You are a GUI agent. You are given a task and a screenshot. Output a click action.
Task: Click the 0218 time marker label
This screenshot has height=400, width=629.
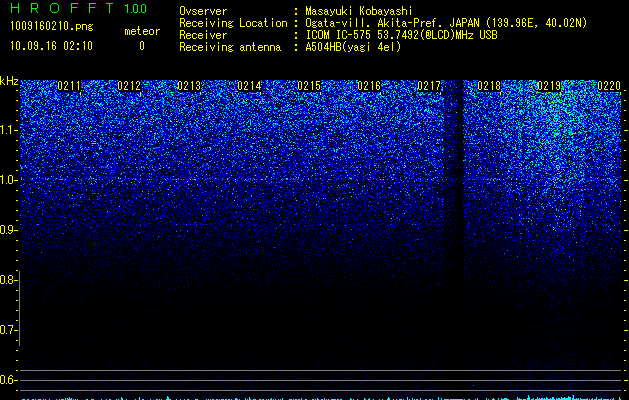[x=489, y=86]
